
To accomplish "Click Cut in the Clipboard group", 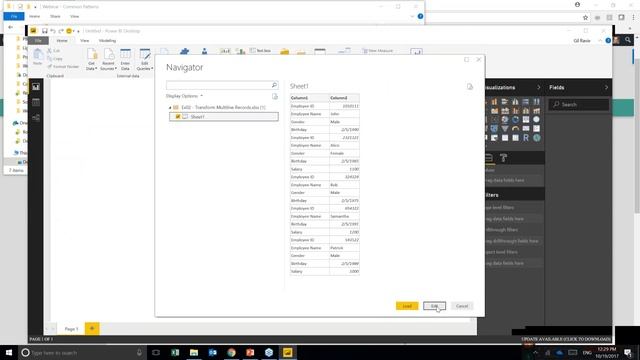I will pyautogui.click(x=53, y=51).
